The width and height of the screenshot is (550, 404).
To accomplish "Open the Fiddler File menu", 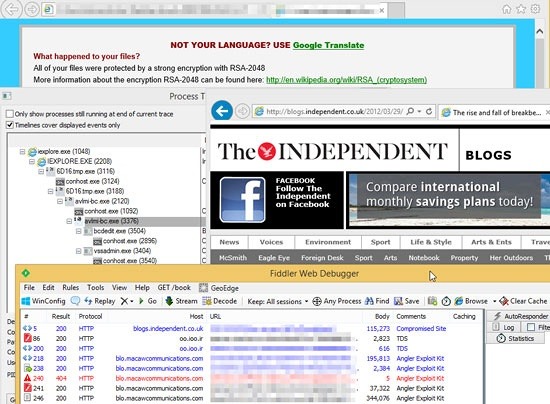I will (29, 288).
